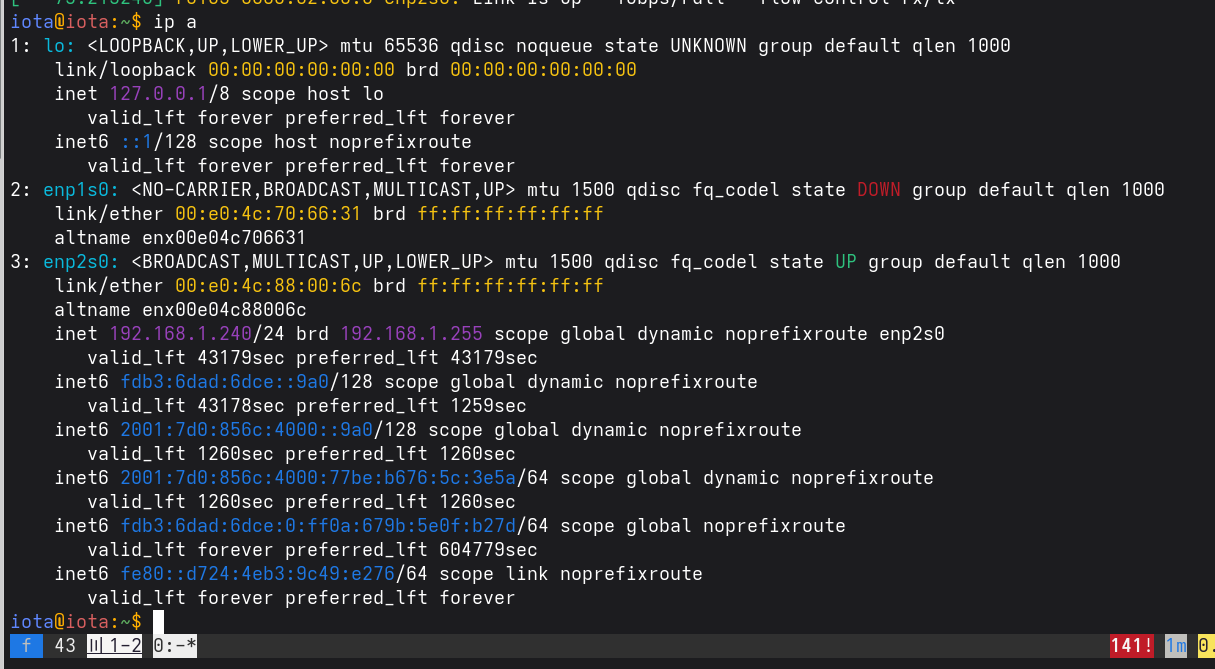
Task: Click MAC address 00:e0:4c:70:66:31
Action: pos(268,213)
